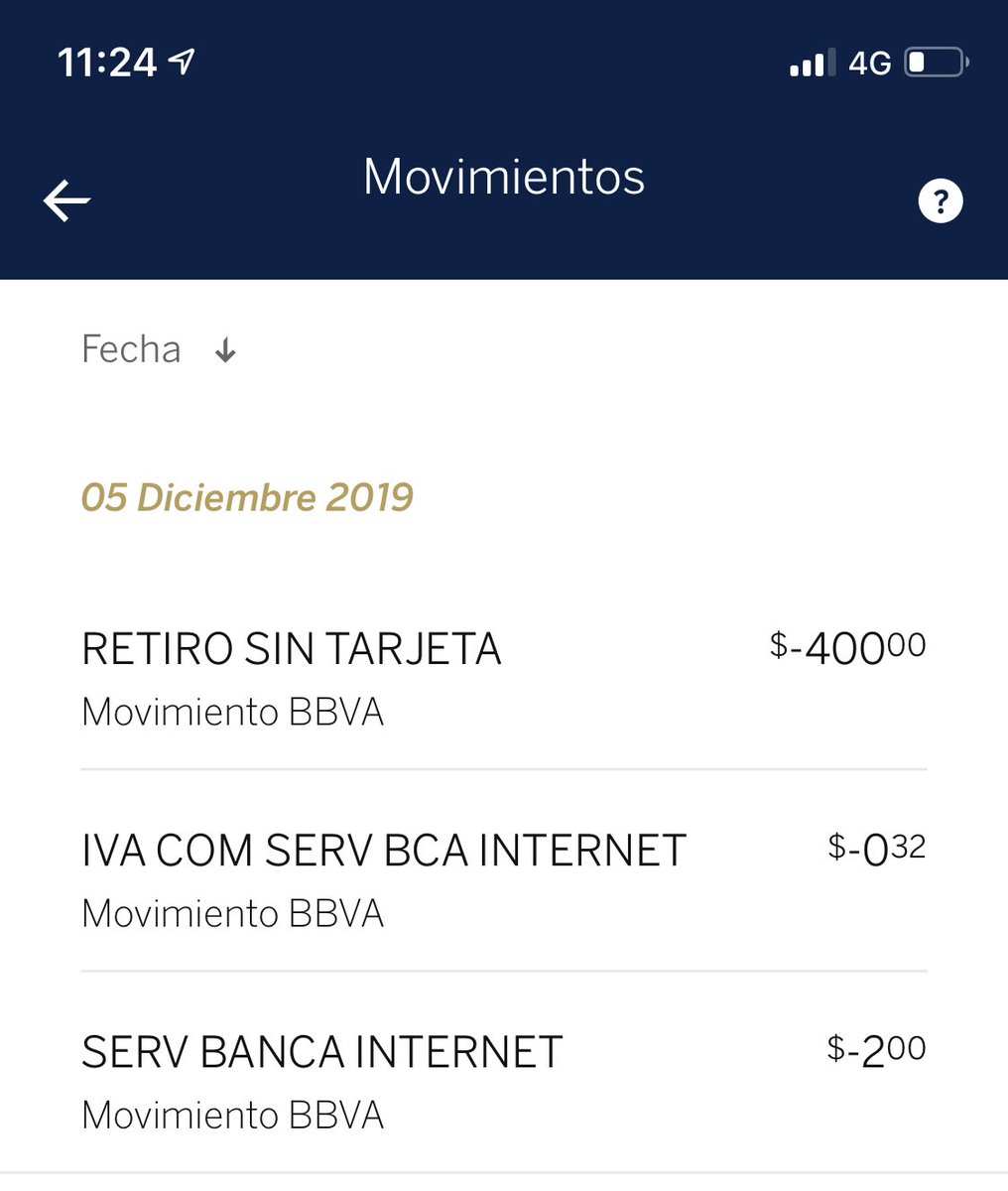
Task: Tap Movimiento BBVA under RETIRO SIN TARJETA
Action: coord(232,713)
